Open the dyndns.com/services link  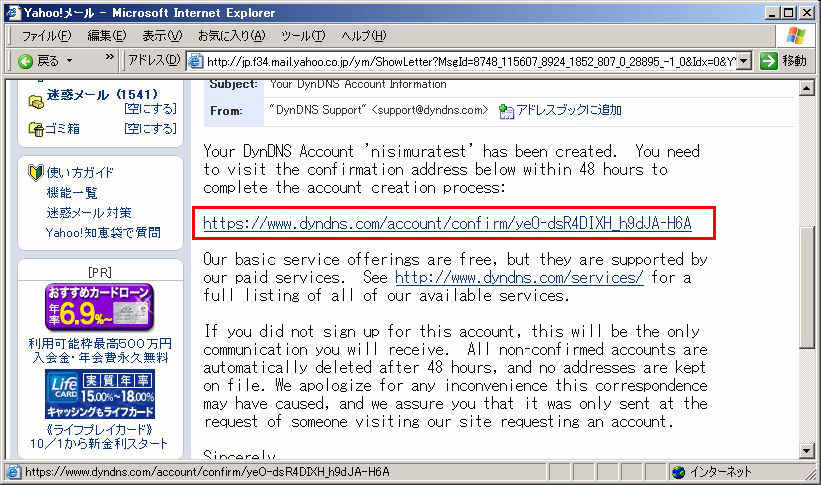pos(519,278)
